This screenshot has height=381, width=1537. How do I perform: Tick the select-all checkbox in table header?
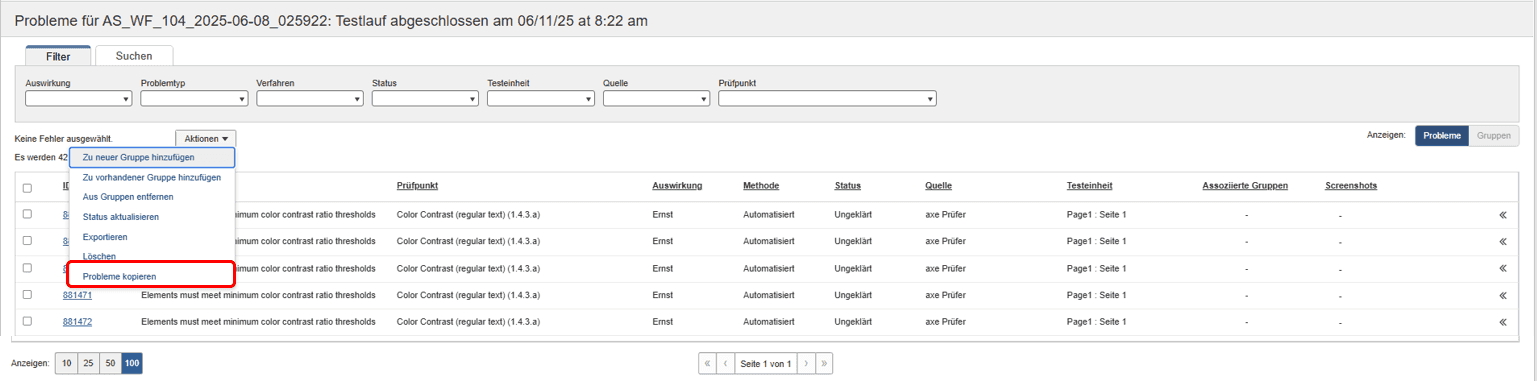point(27,187)
